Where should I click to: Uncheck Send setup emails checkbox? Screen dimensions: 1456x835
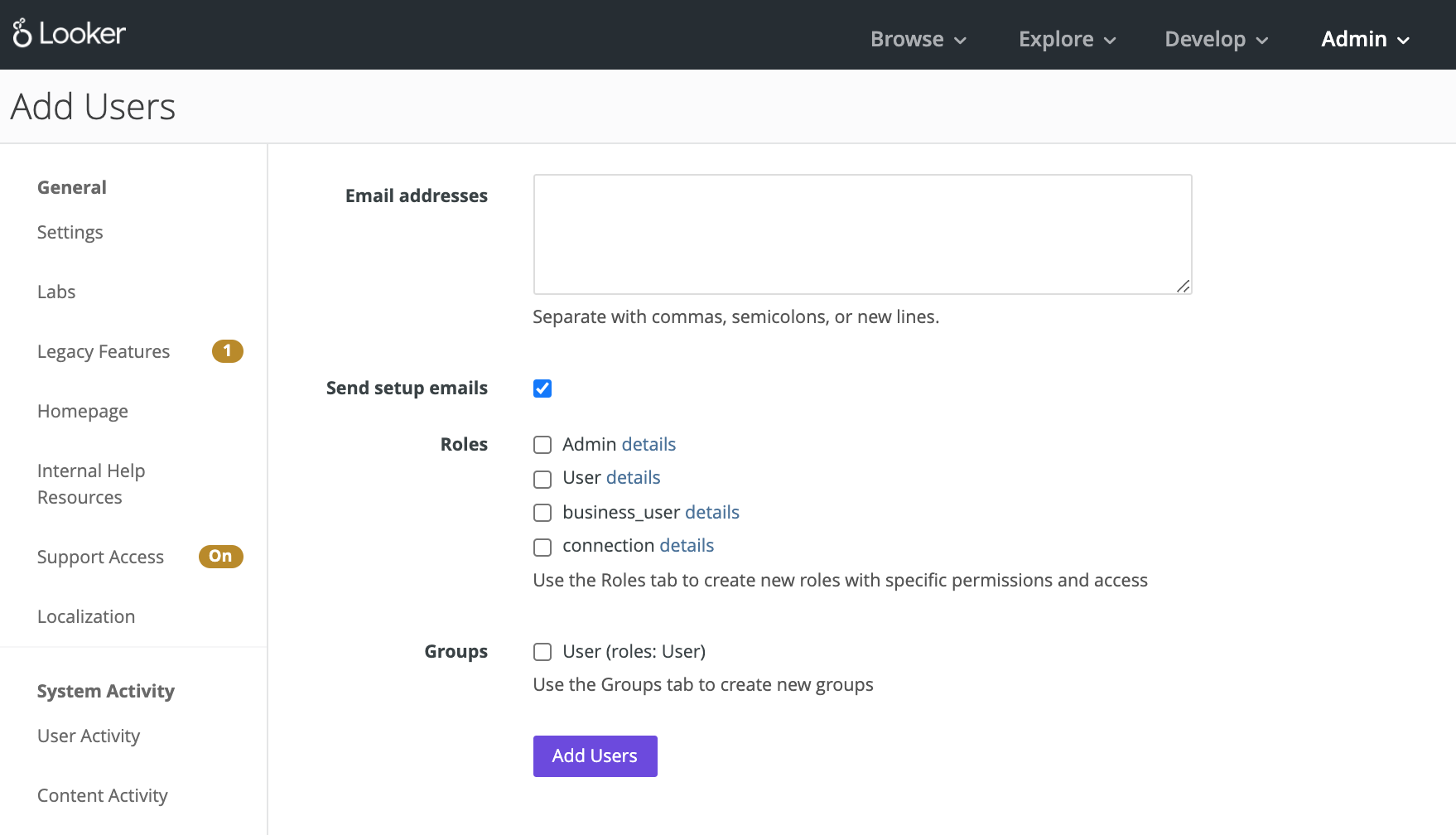click(542, 389)
